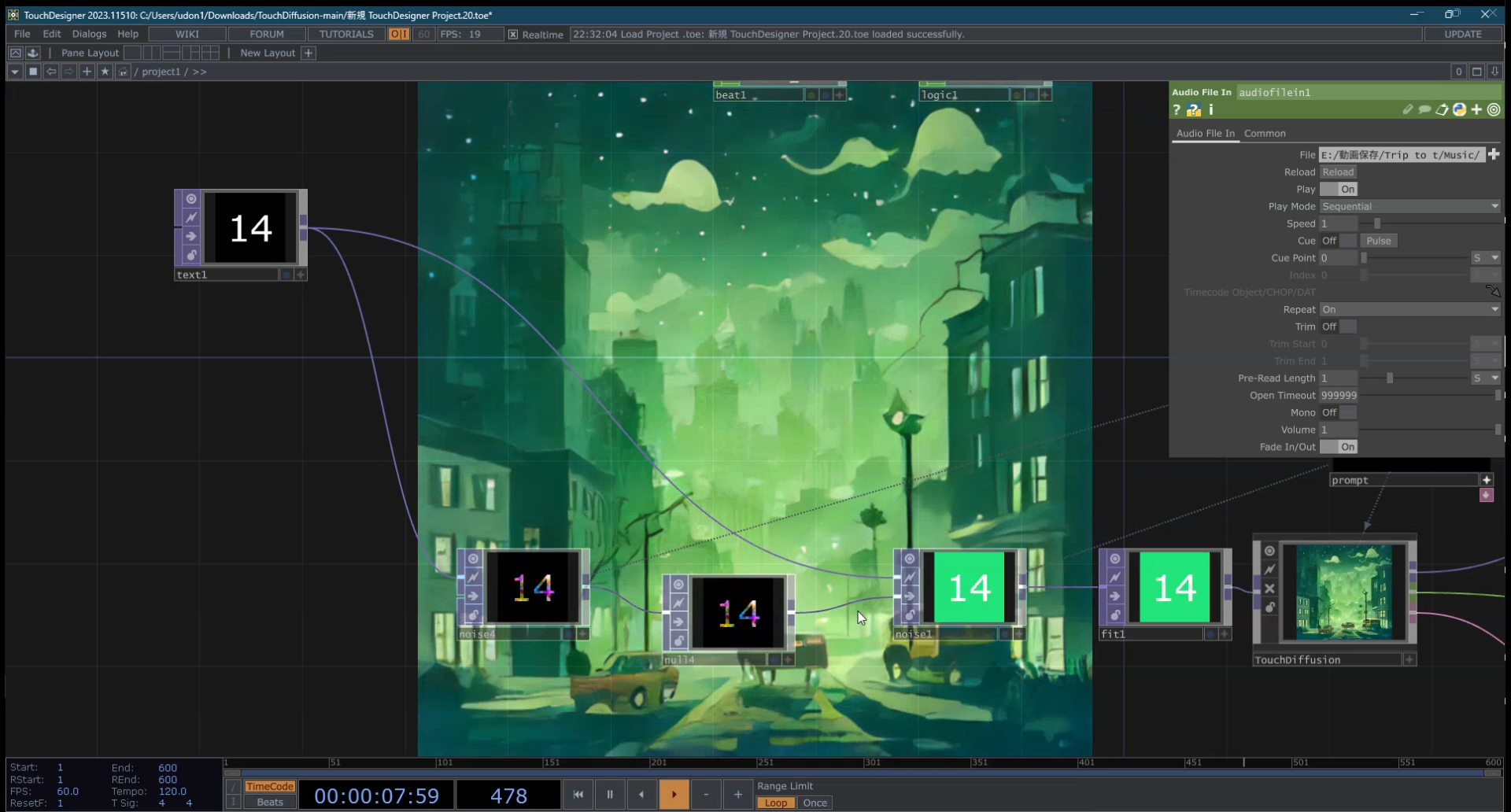The width and height of the screenshot is (1511, 812).
Task: Click the Python language icon in parameter header
Action: pyautogui.click(x=1459, y=109)
